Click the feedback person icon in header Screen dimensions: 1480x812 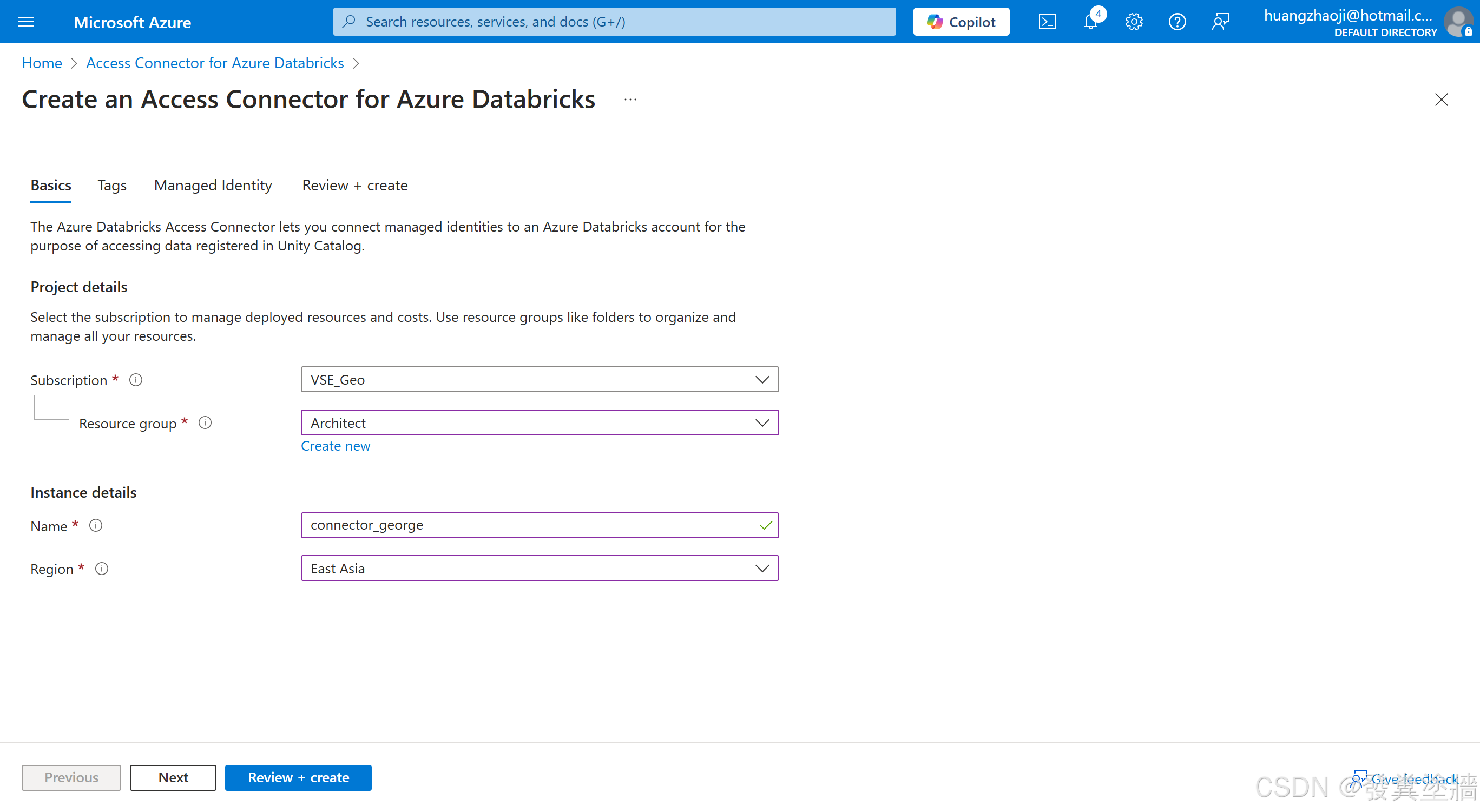tap(1220, 22)
